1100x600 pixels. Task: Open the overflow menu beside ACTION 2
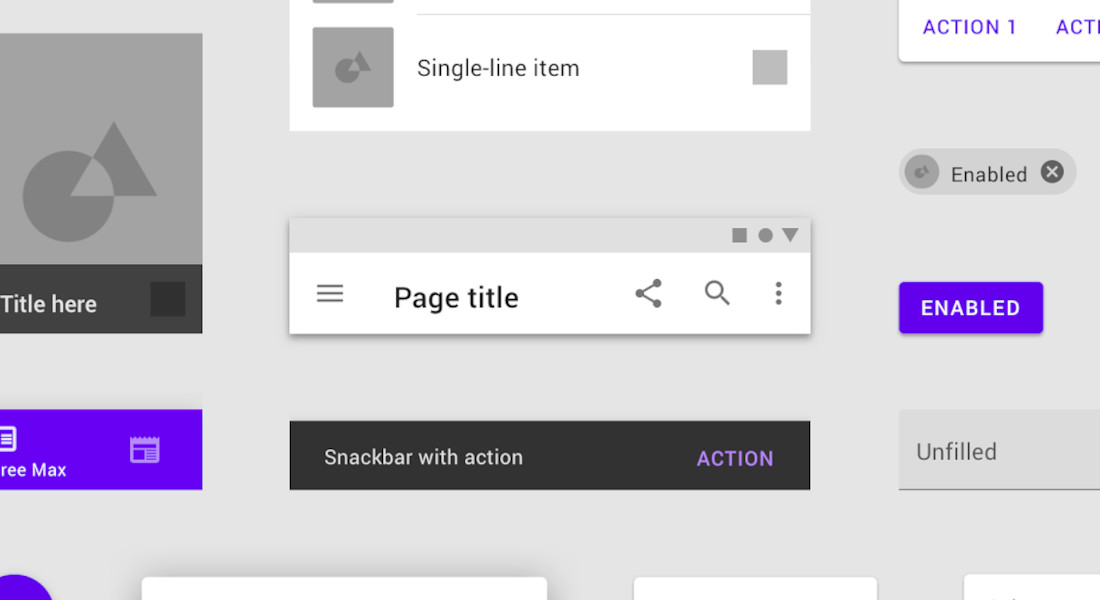[x=1097, y=27]
